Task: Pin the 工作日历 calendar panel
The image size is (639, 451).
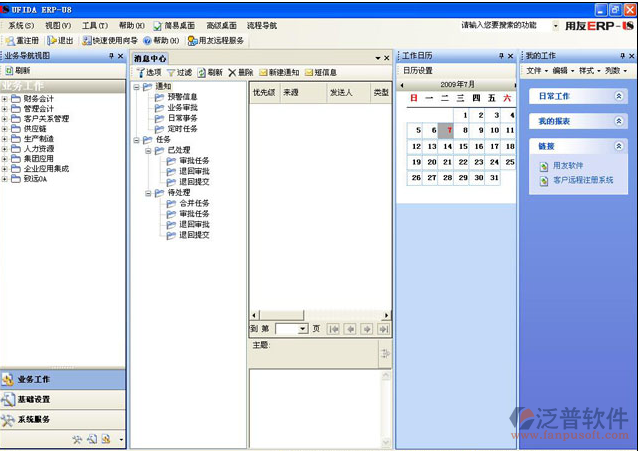Action: click(500, 57)
